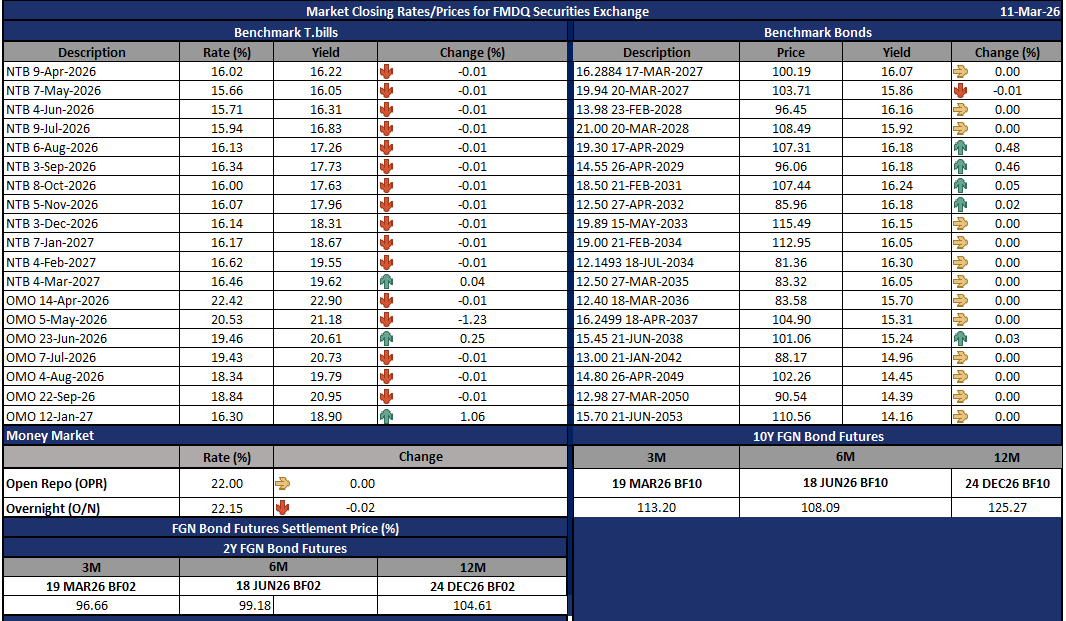The image size is (1066, 621).
Task: Click the yellow sideways arrow for 19.89 15-MAY-2033 bond
Action: [960, 224]
